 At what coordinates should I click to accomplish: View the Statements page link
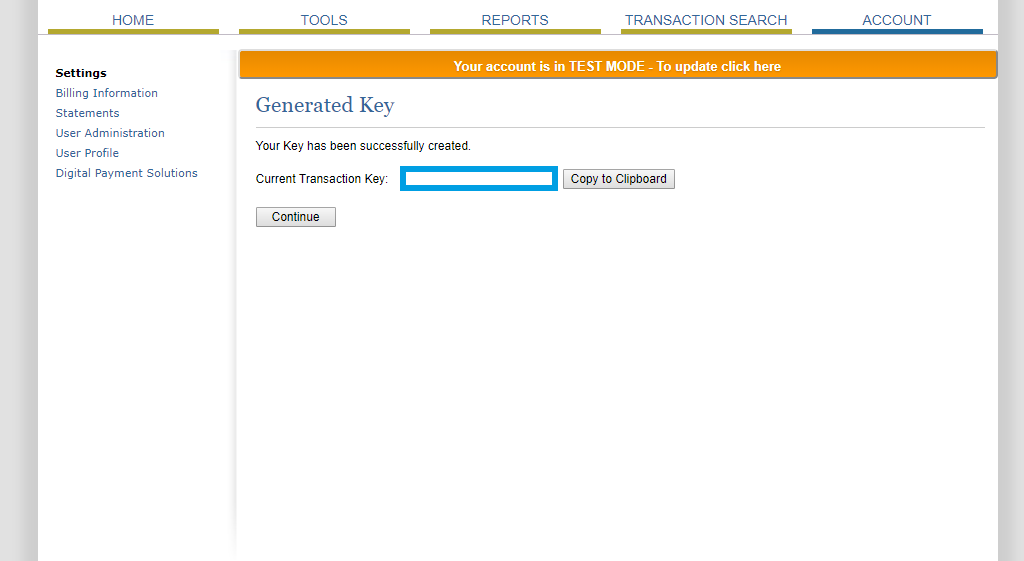click(x=88, y=113)
